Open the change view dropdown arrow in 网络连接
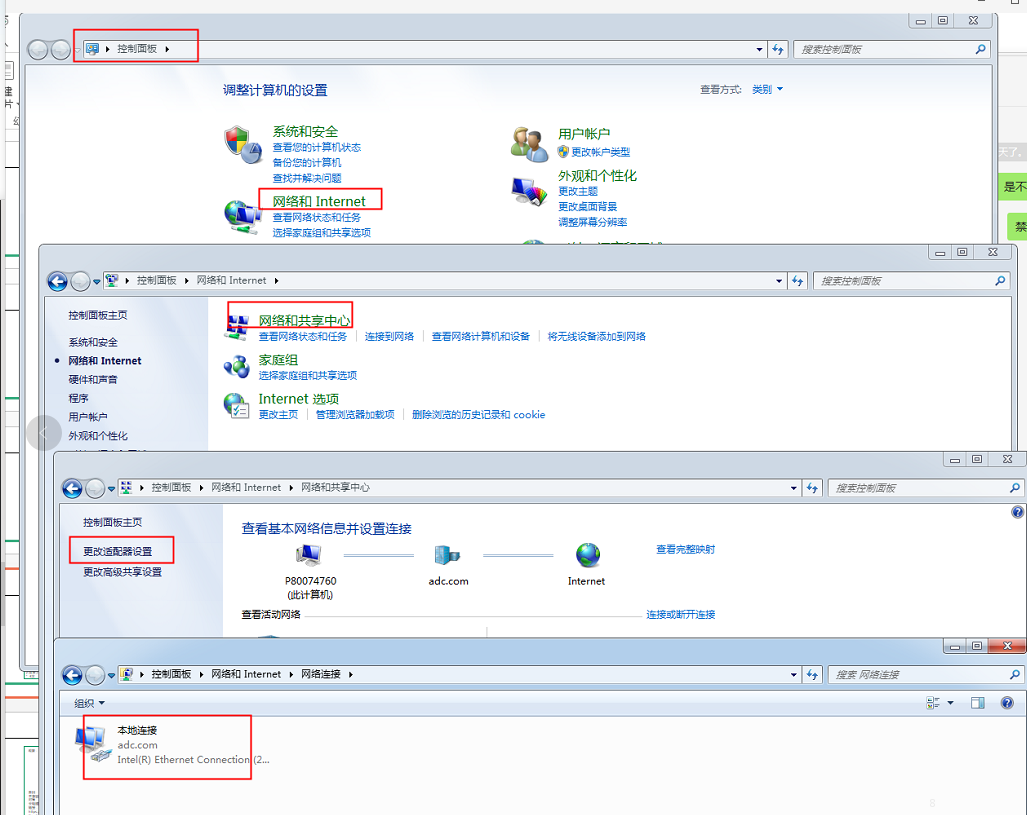 tap(950, 703)
